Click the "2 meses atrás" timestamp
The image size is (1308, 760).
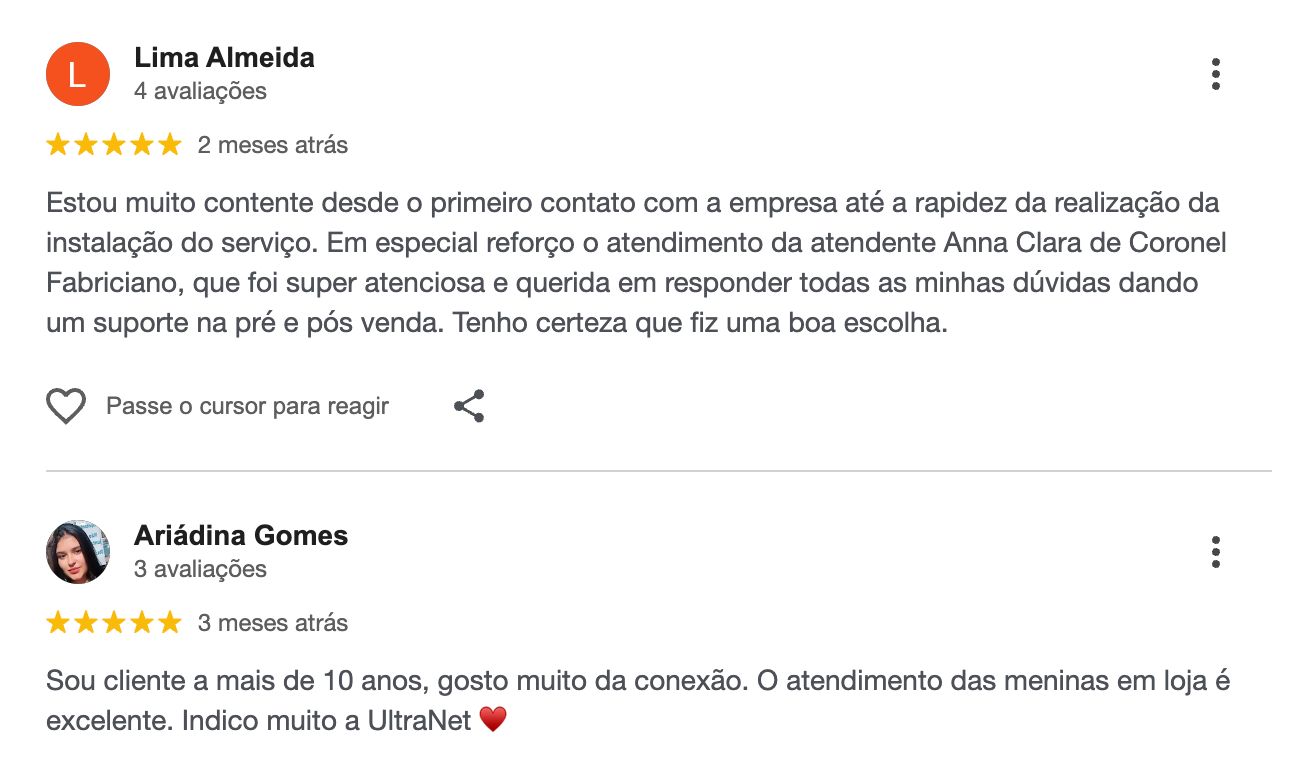point(273,145)
